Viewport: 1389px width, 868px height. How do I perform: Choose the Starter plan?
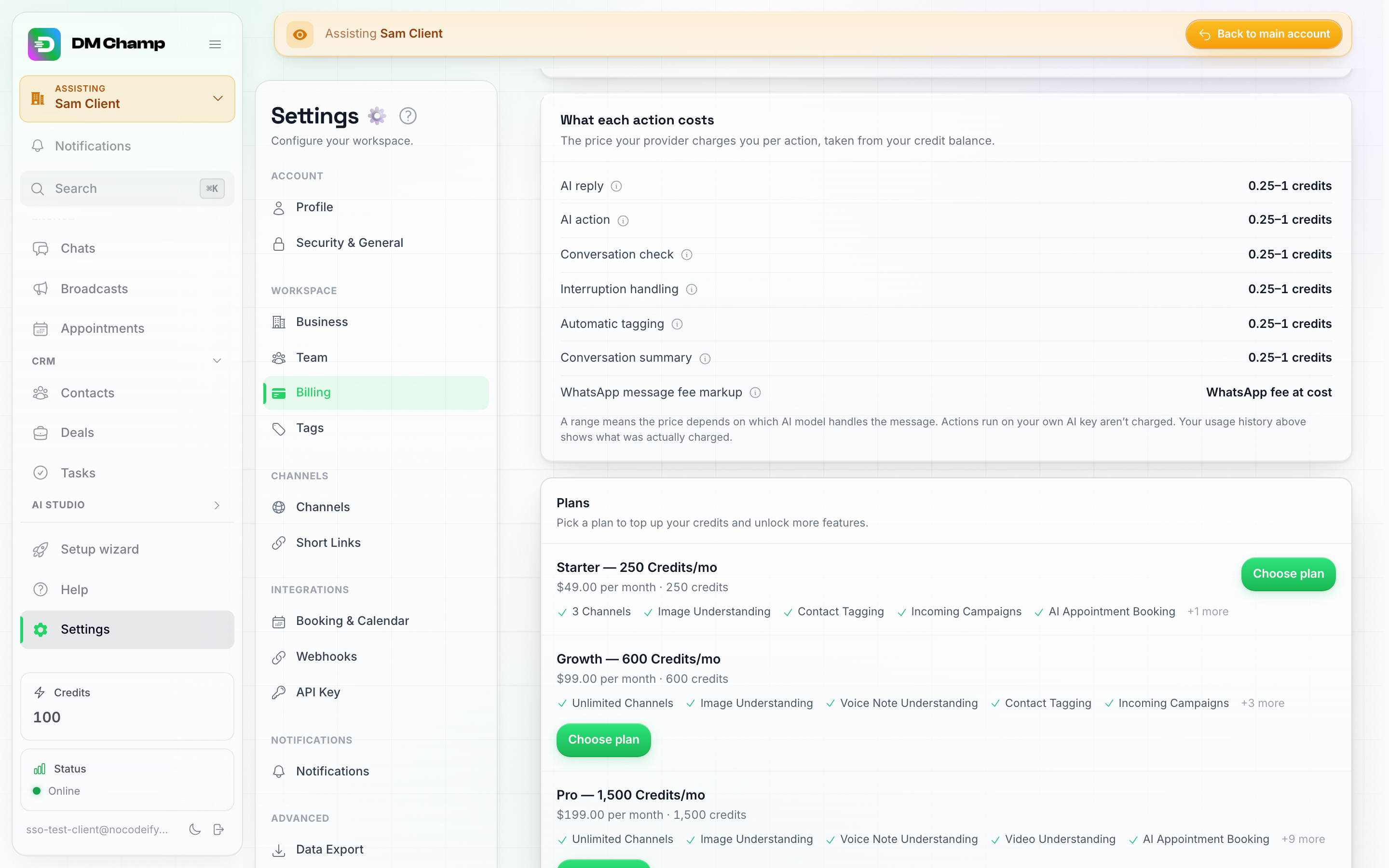(x=1288, y=574)
